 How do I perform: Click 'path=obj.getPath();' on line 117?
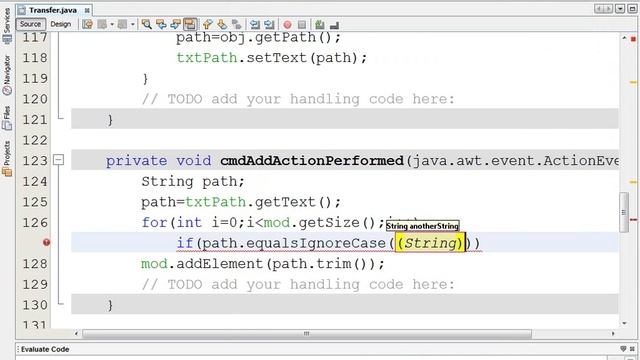click(x=258, y=38)
